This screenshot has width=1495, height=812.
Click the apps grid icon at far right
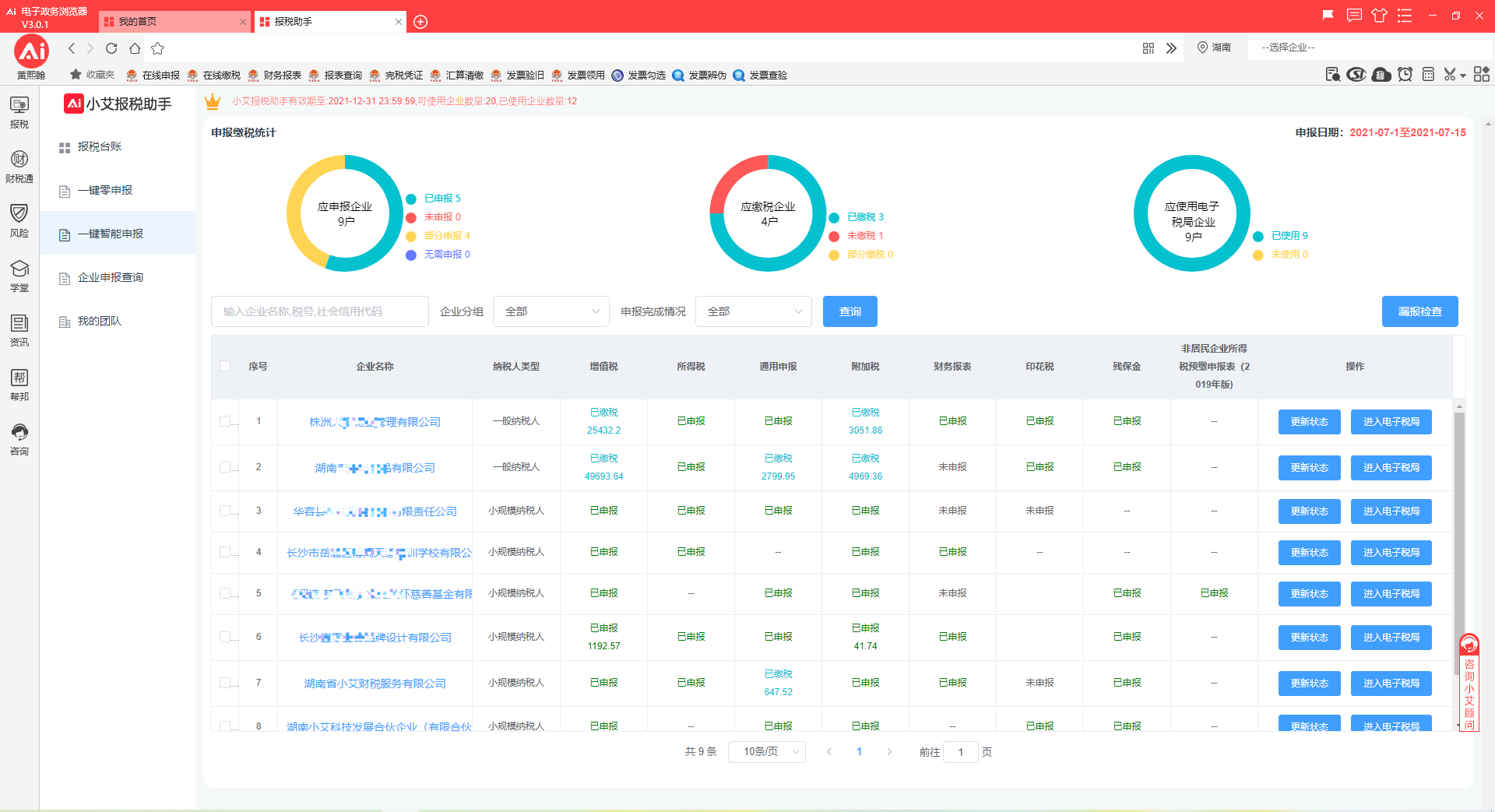(1482, 74)
